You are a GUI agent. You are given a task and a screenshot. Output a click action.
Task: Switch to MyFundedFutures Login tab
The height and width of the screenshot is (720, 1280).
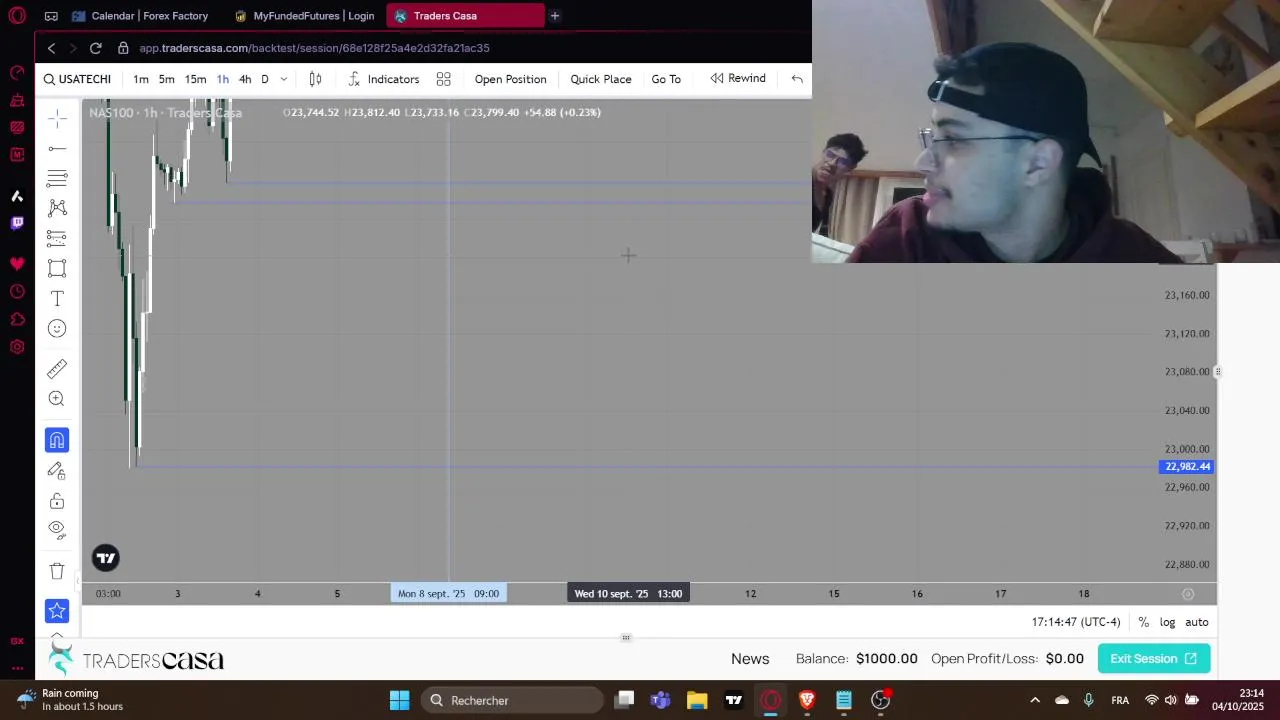(304, 16)
